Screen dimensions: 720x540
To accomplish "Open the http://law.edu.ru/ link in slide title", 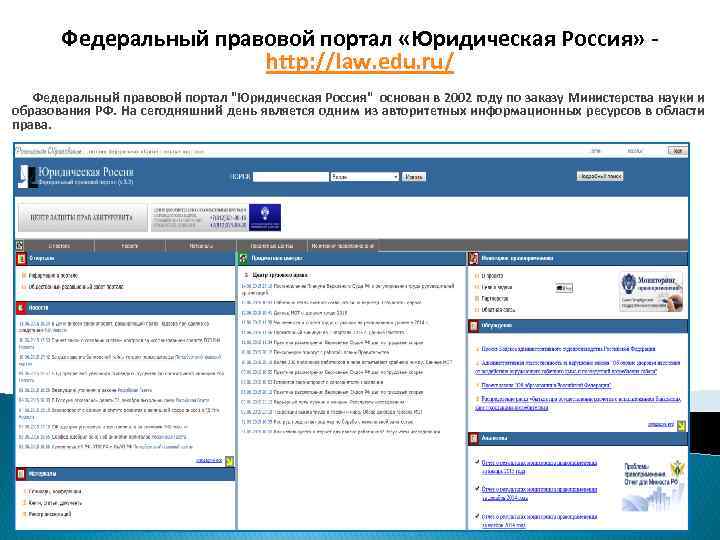I will coord(360,62).
